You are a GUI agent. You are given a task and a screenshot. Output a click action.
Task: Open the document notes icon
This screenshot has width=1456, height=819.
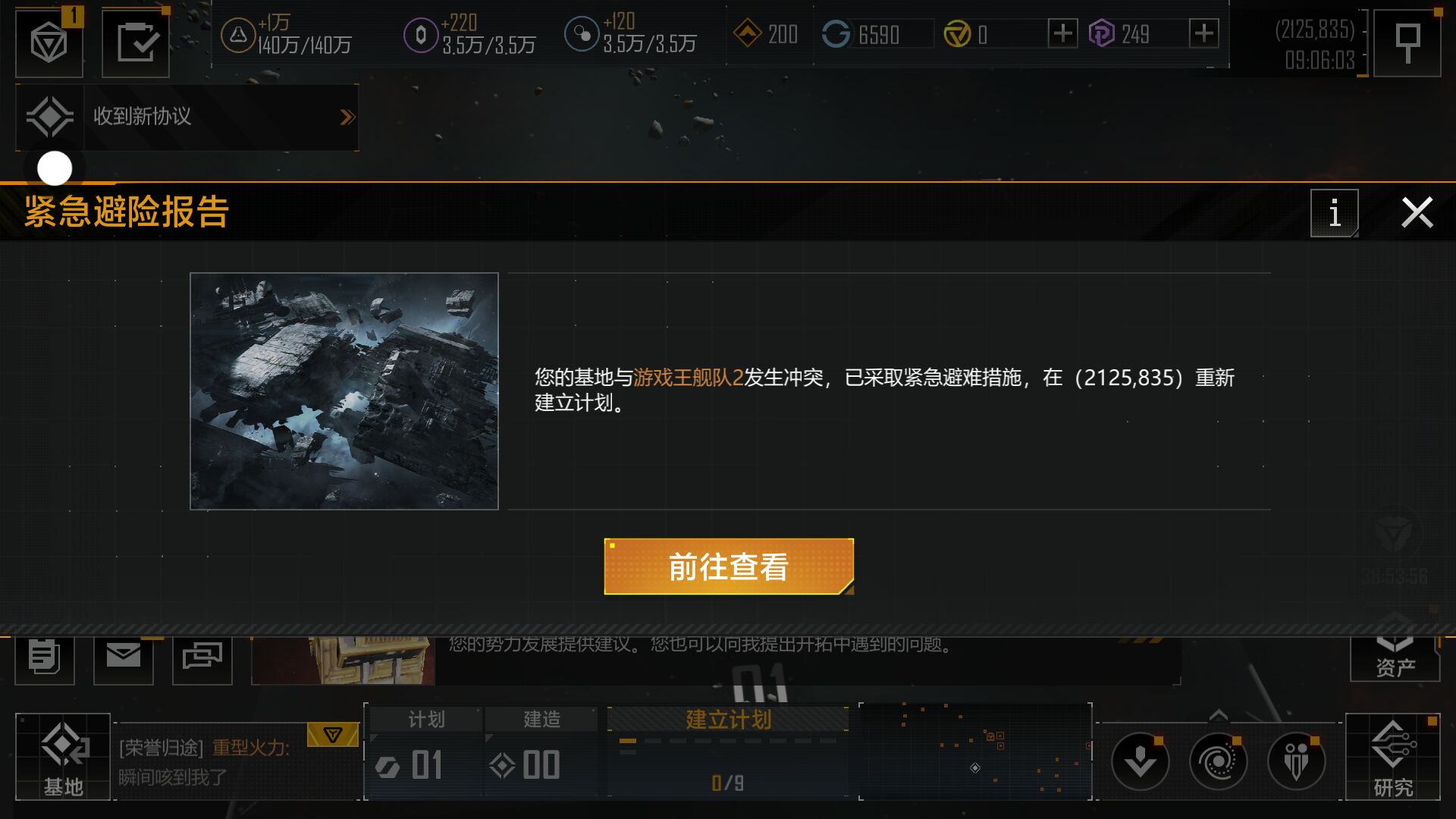[45, 657]
